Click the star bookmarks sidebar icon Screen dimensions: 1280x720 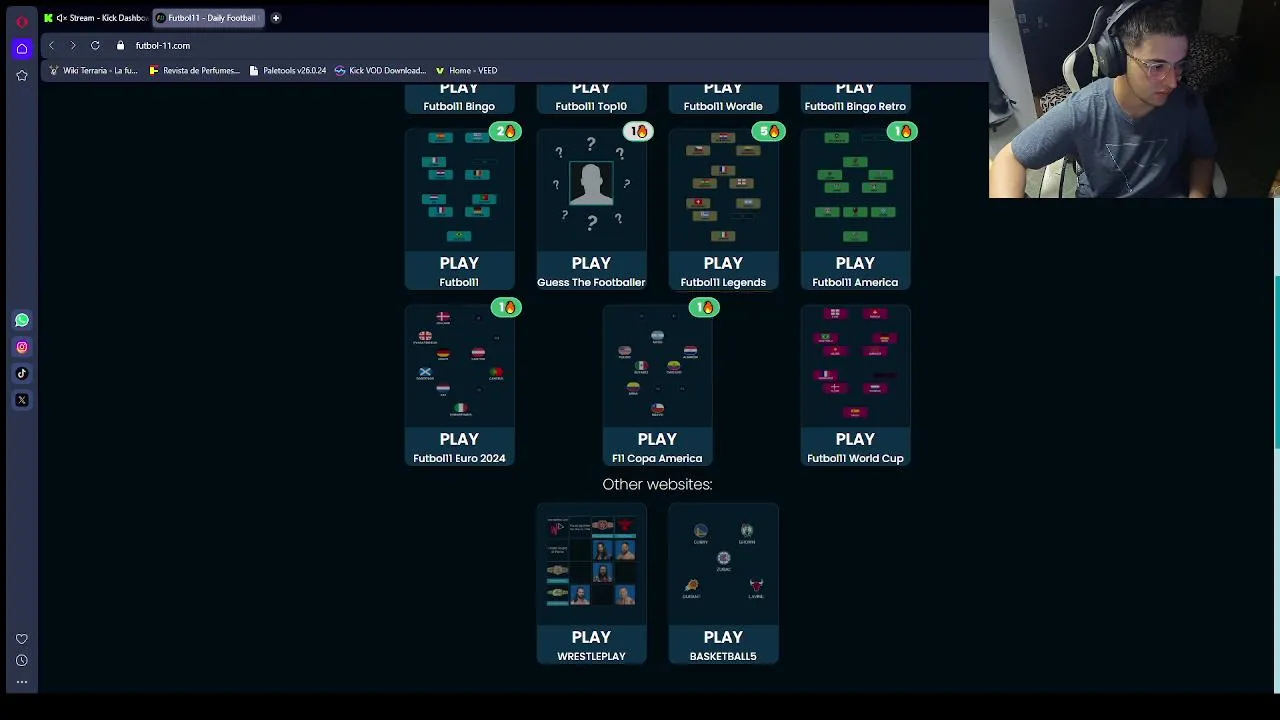tap(22, 75)
